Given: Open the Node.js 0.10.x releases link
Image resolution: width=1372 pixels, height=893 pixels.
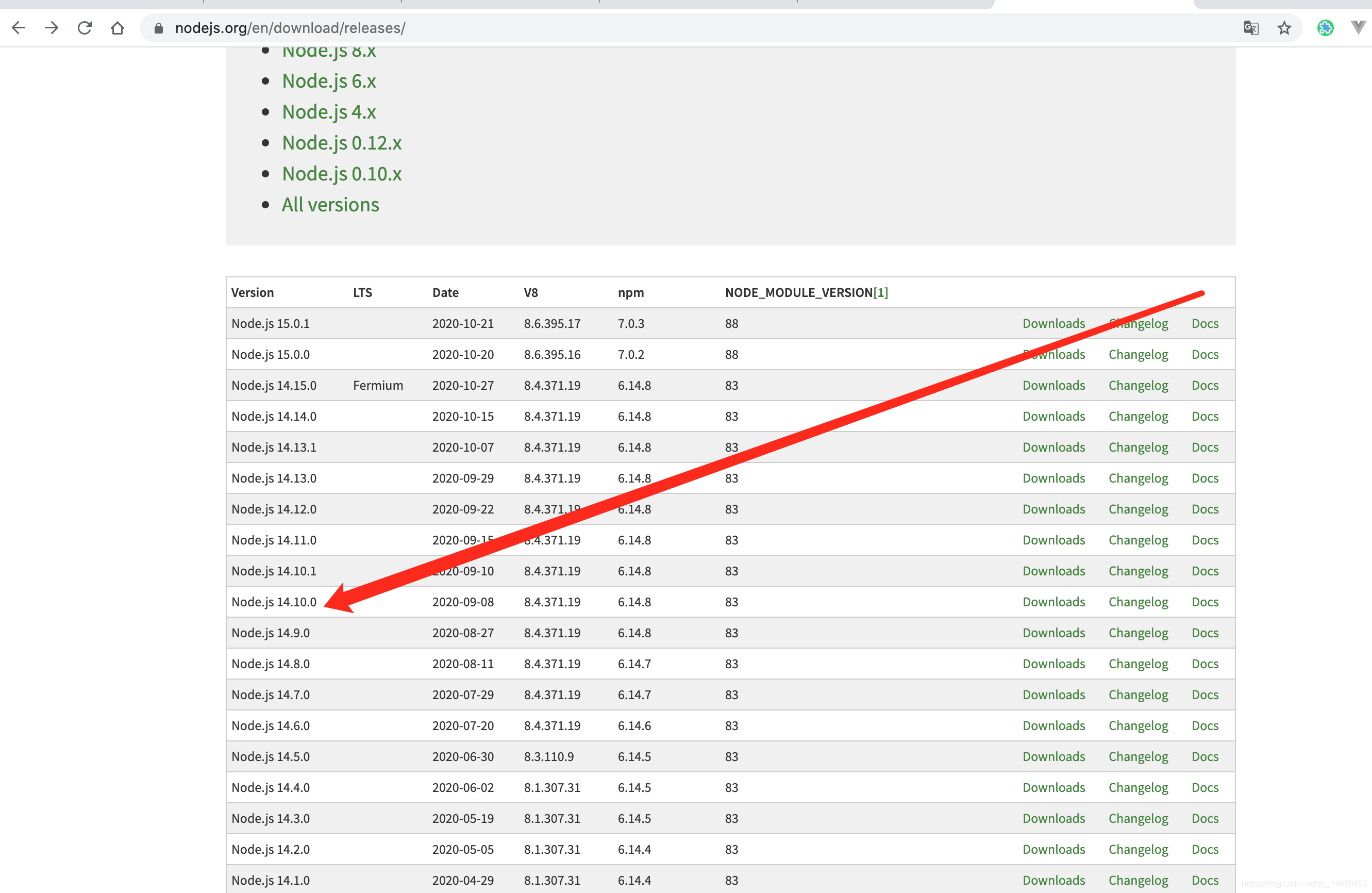Looking at the screenshot, I should click(341, 174).
